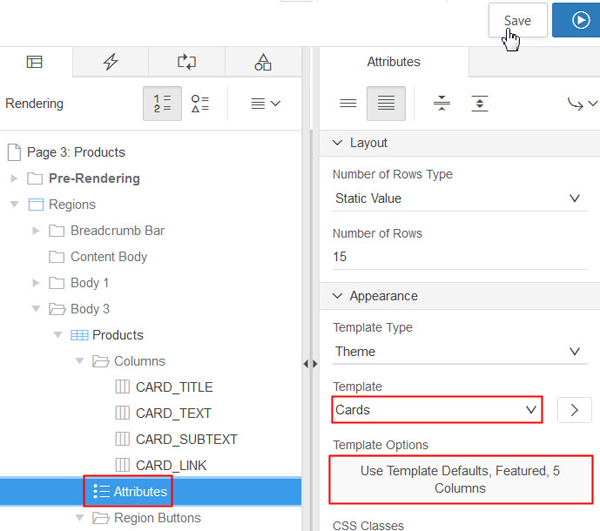600x531 pixels.
Task: Open Template Options button
Action: [460, 480]
